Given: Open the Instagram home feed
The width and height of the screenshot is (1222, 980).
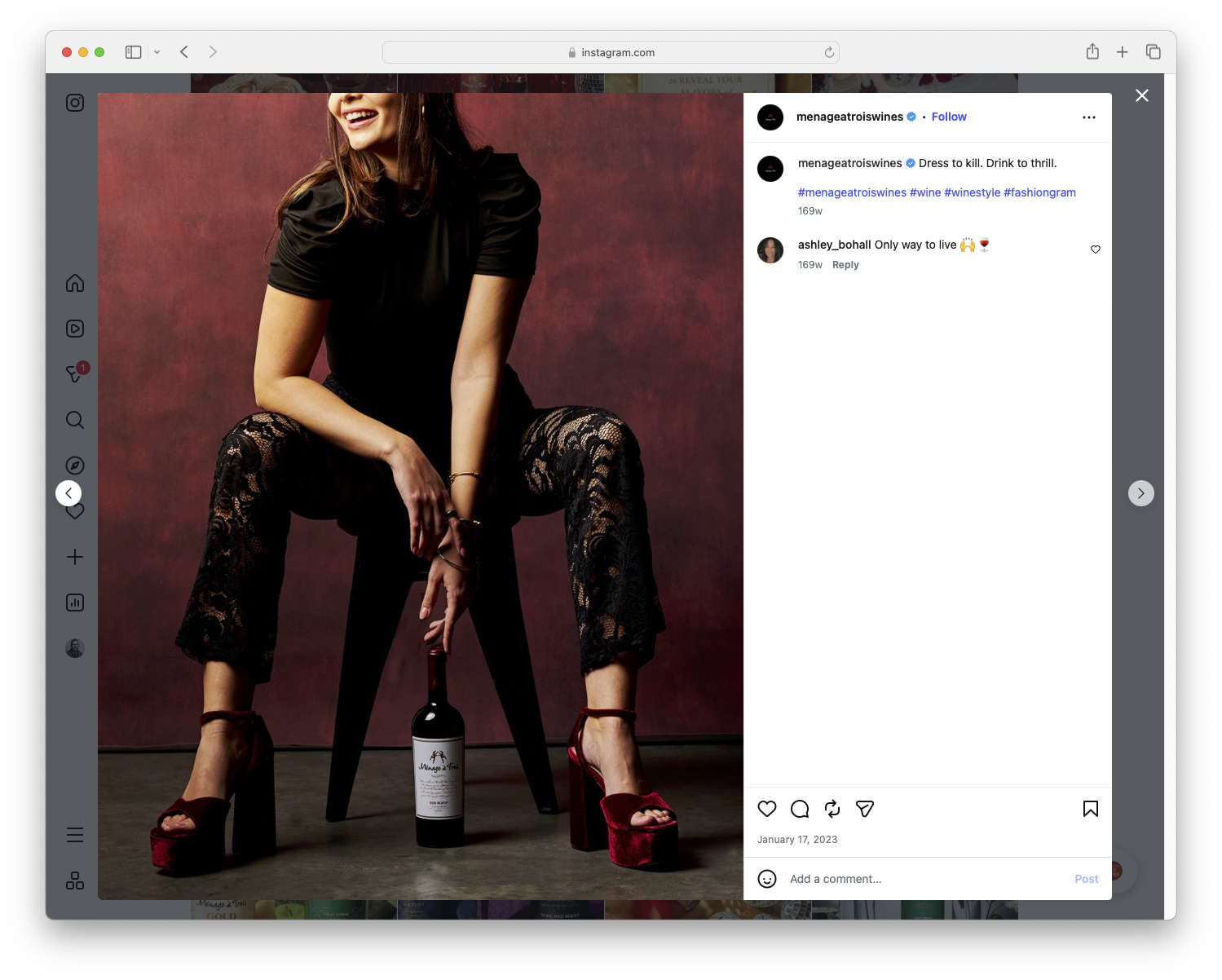Looking at the screenshot, I should click(x=74, y=283).
